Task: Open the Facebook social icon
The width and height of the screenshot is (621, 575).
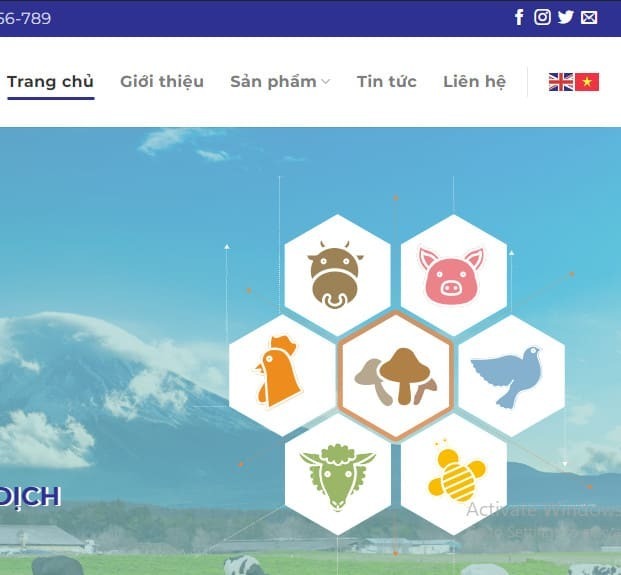Action: (x=519, y=17)
